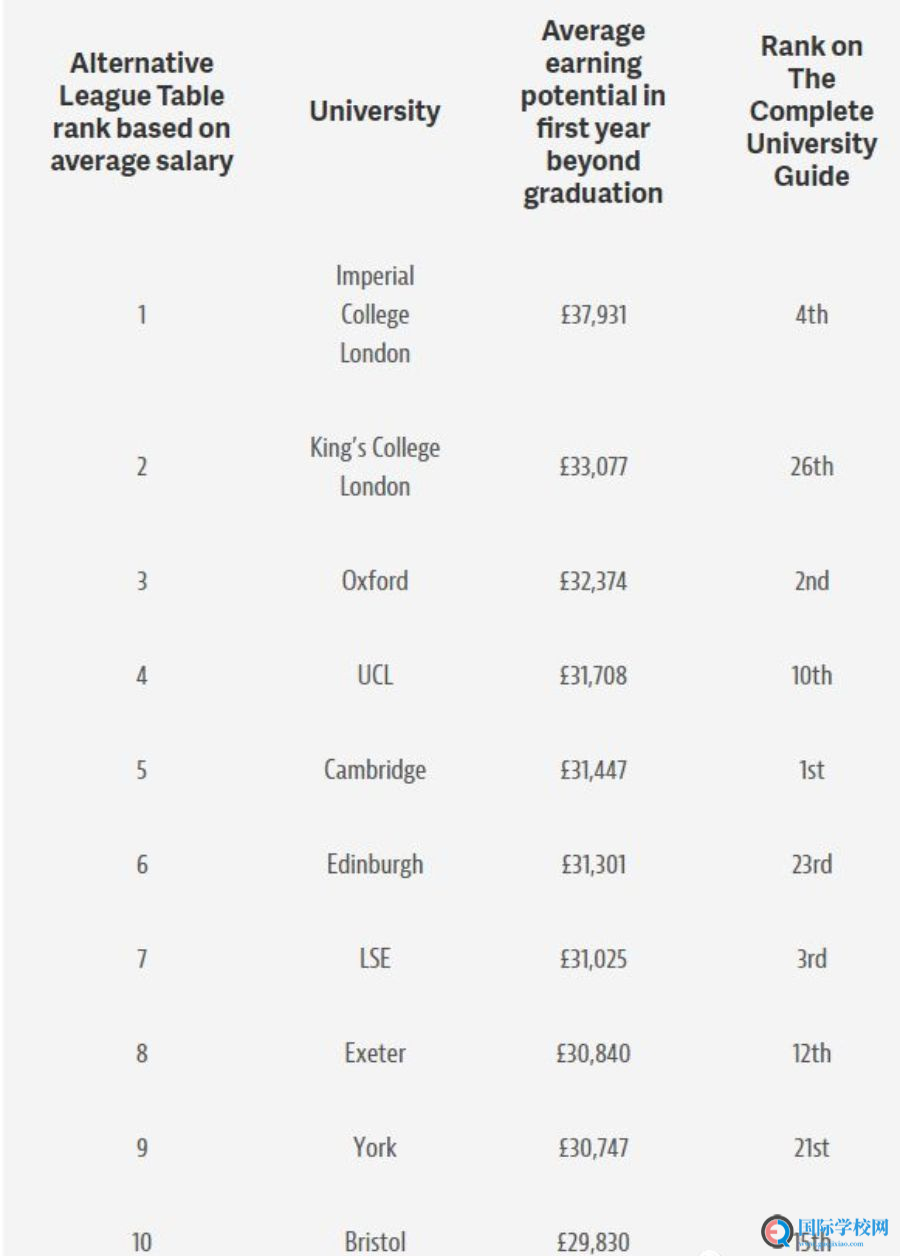900x1256 pixels.
Task: Click the £37,931 salary value
Action: click(593, 314)
